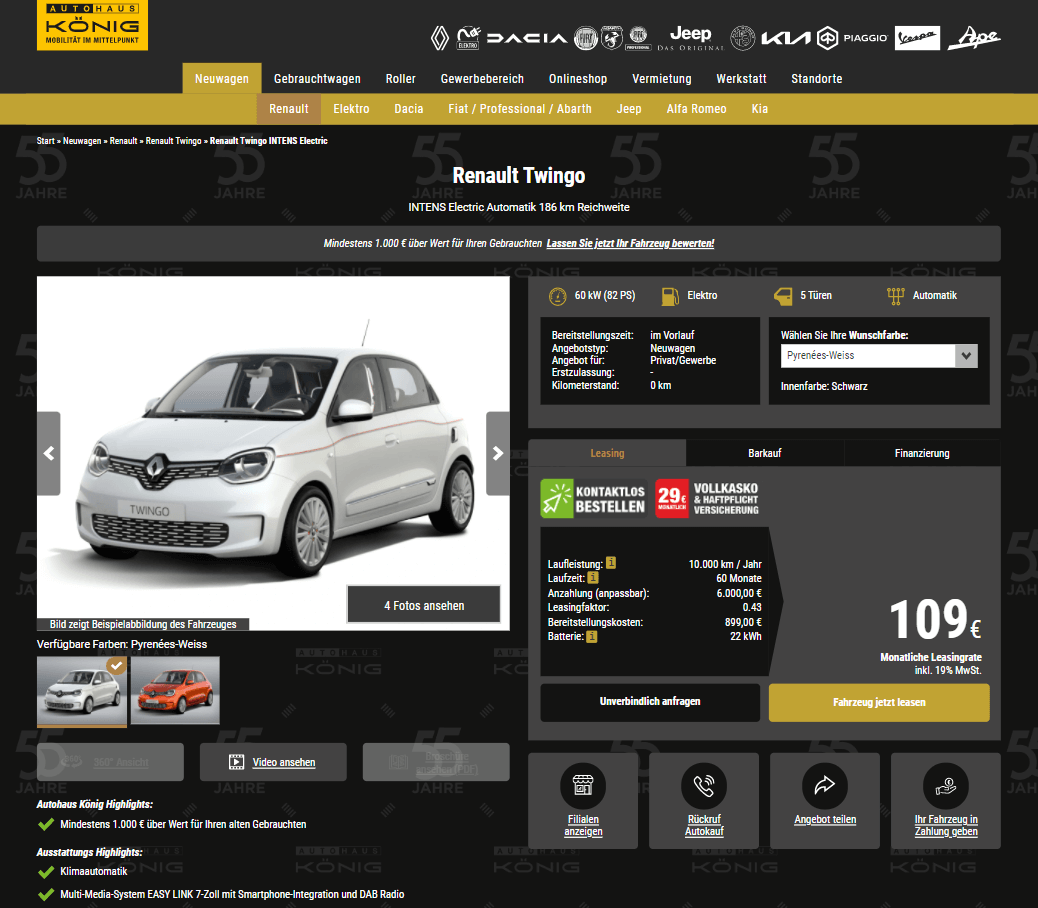Switch to the Leasing tab
The height and width of the screenshot is (908, 1038).
click(x=607, y=453)
